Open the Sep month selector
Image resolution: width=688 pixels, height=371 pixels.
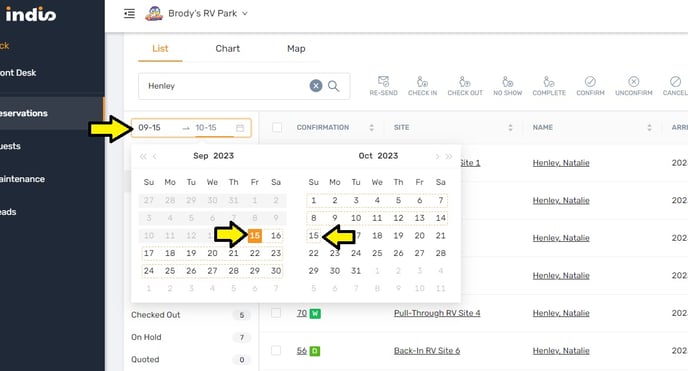pyautogui.click(x=201, y=156)
